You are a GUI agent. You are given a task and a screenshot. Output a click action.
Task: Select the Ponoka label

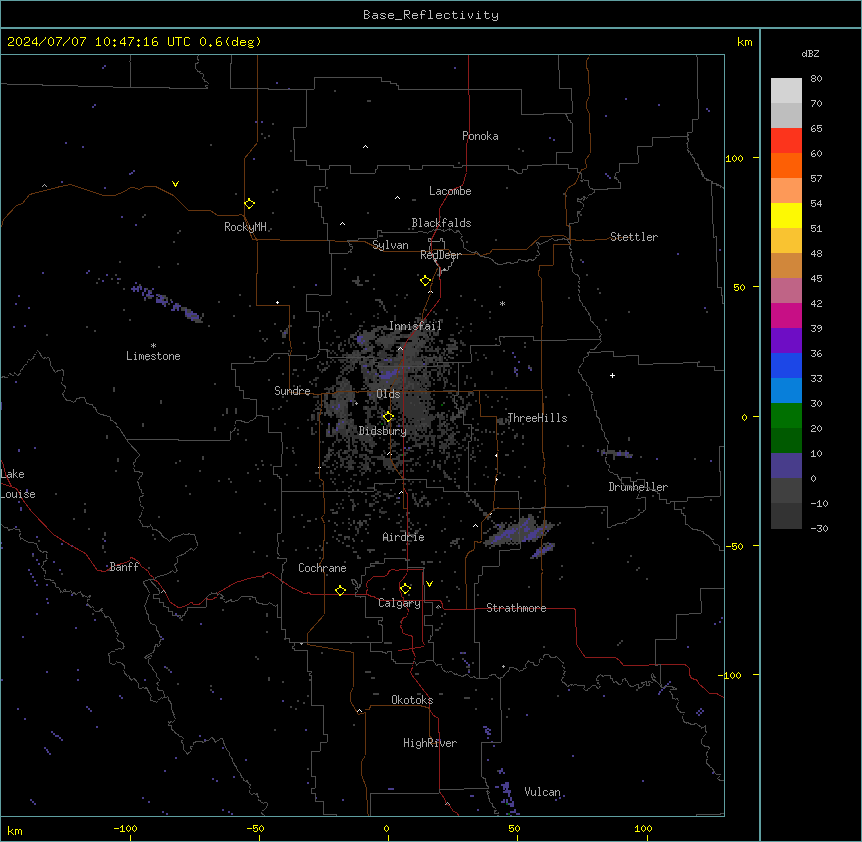[x=480, y=136]
